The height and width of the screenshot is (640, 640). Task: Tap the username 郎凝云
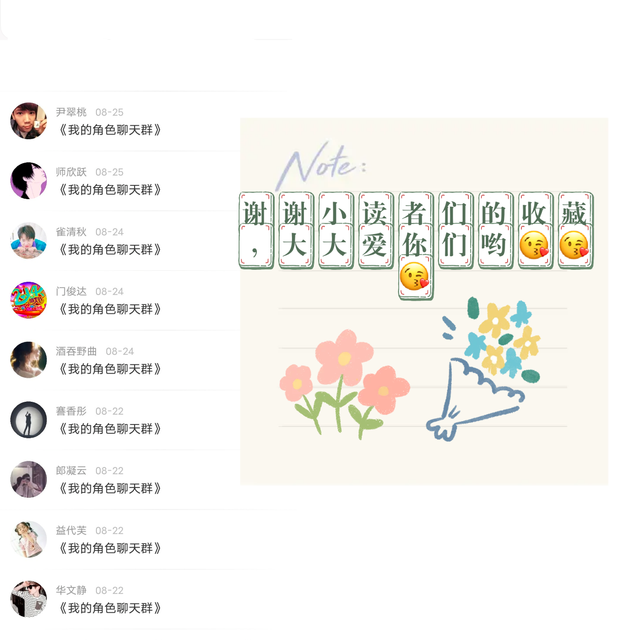pos(71,471)
